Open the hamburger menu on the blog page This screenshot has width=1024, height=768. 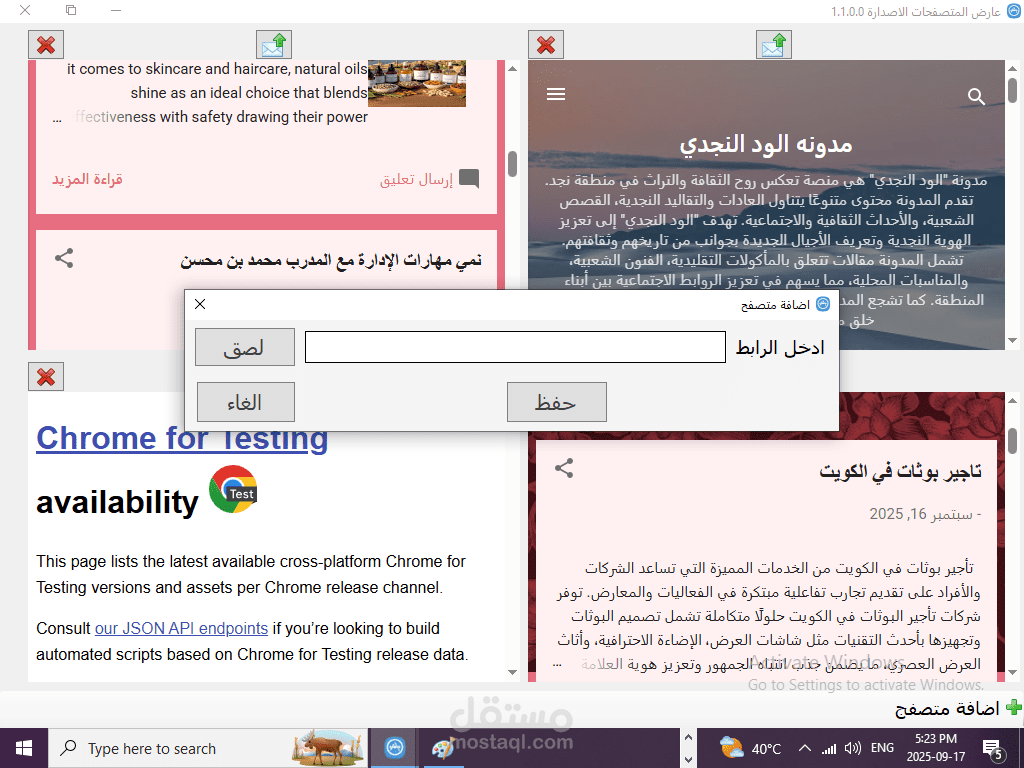click(x=556, y=95)
